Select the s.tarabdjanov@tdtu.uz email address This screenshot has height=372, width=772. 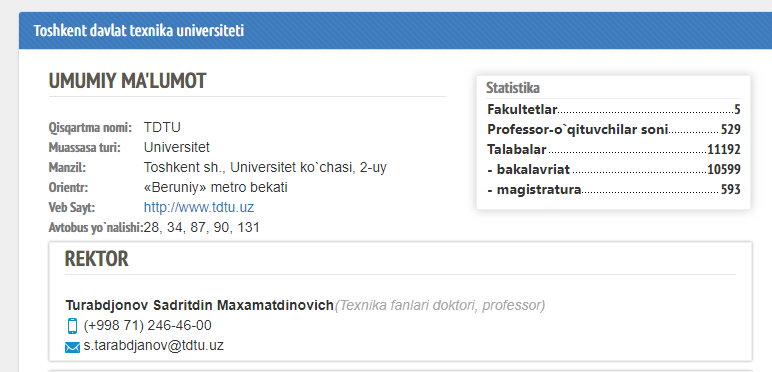point(154,345)
